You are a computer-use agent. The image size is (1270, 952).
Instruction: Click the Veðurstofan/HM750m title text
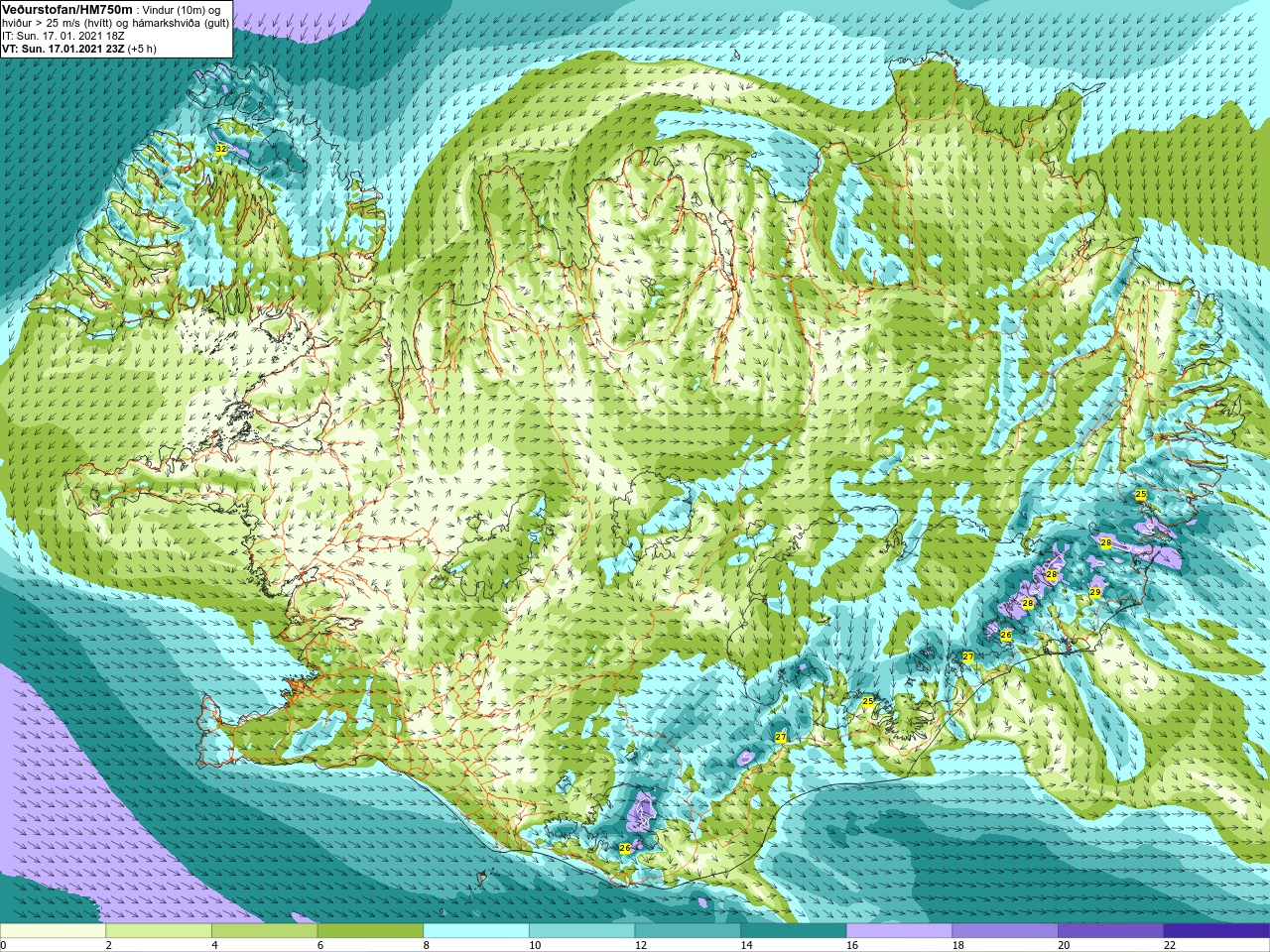tap(65, 9)
